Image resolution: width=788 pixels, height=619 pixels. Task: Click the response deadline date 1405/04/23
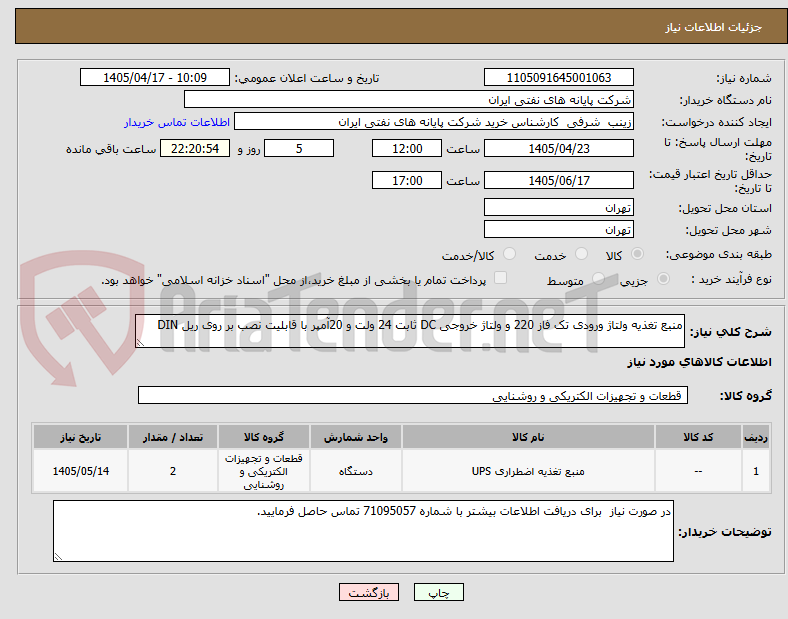(558, 149)
